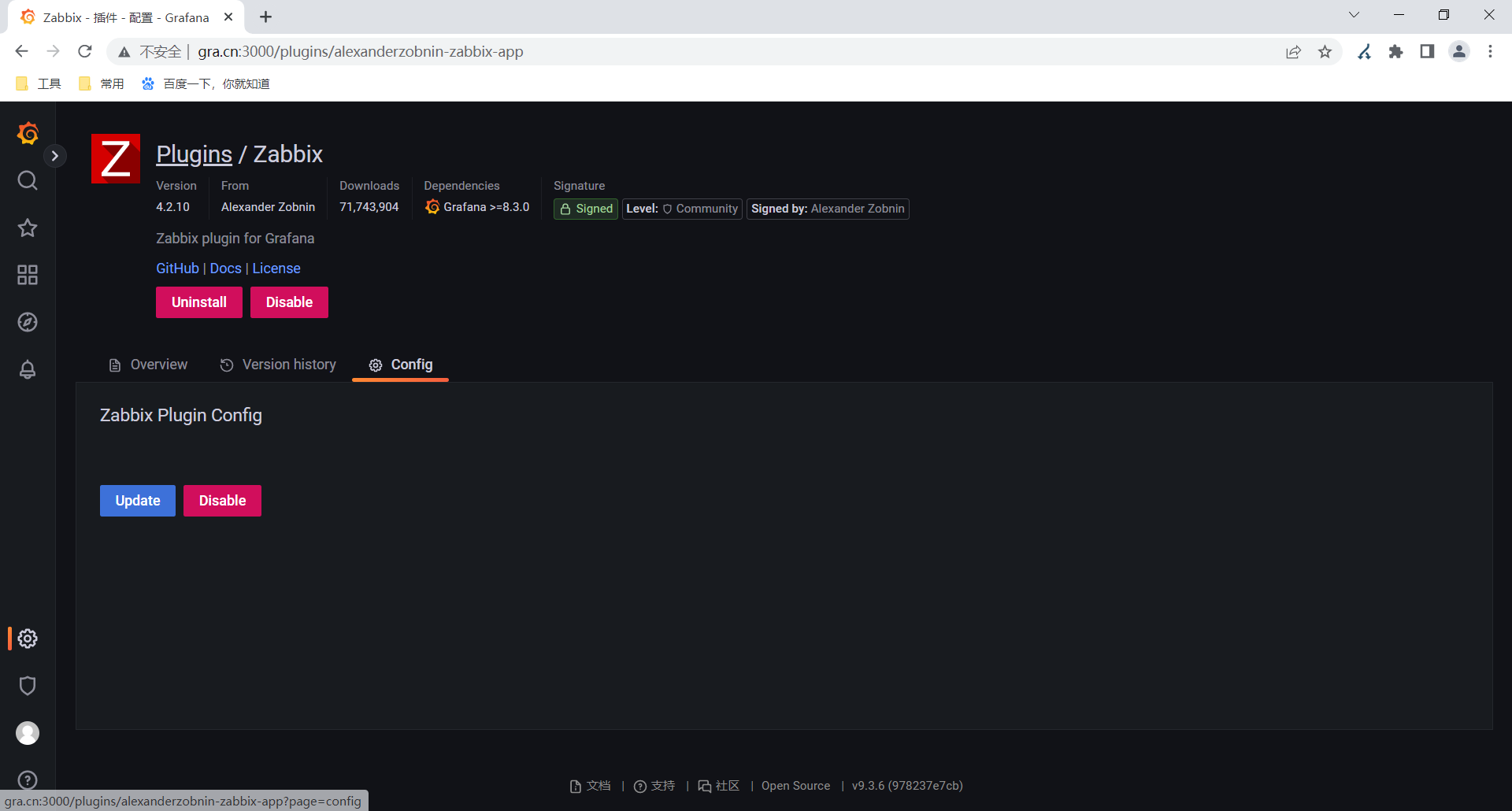1512x811 pixels.
Task: Click the v9.3.6 version footer link
Action: [907, 786]
